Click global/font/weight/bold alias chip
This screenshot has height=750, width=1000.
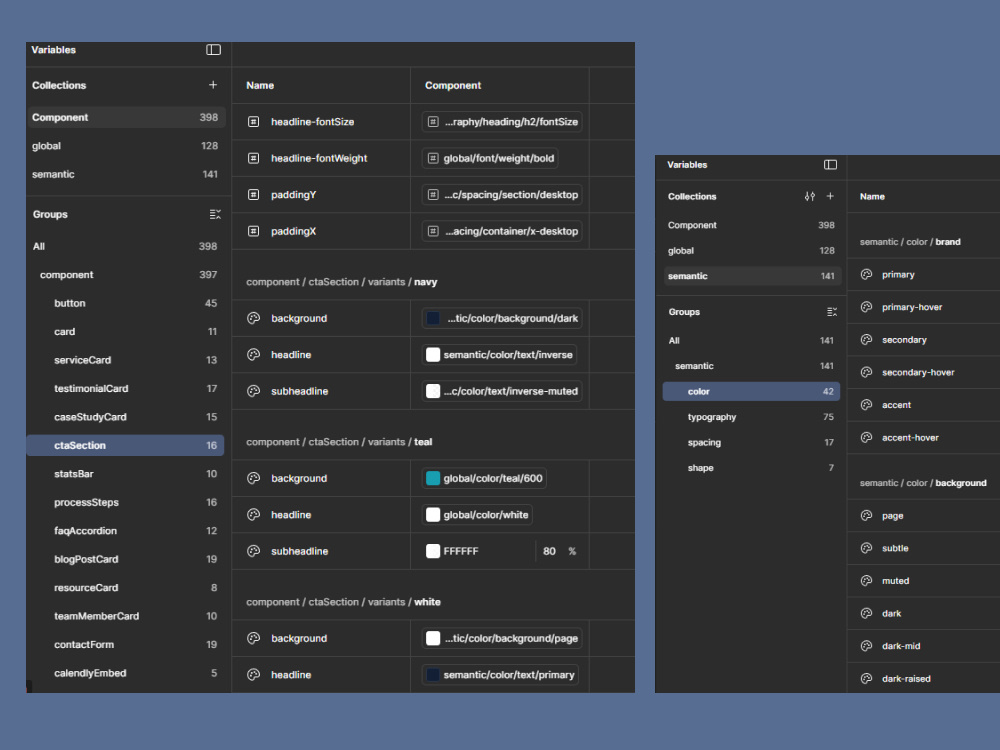pyautogui.click(x=490, y=158)
